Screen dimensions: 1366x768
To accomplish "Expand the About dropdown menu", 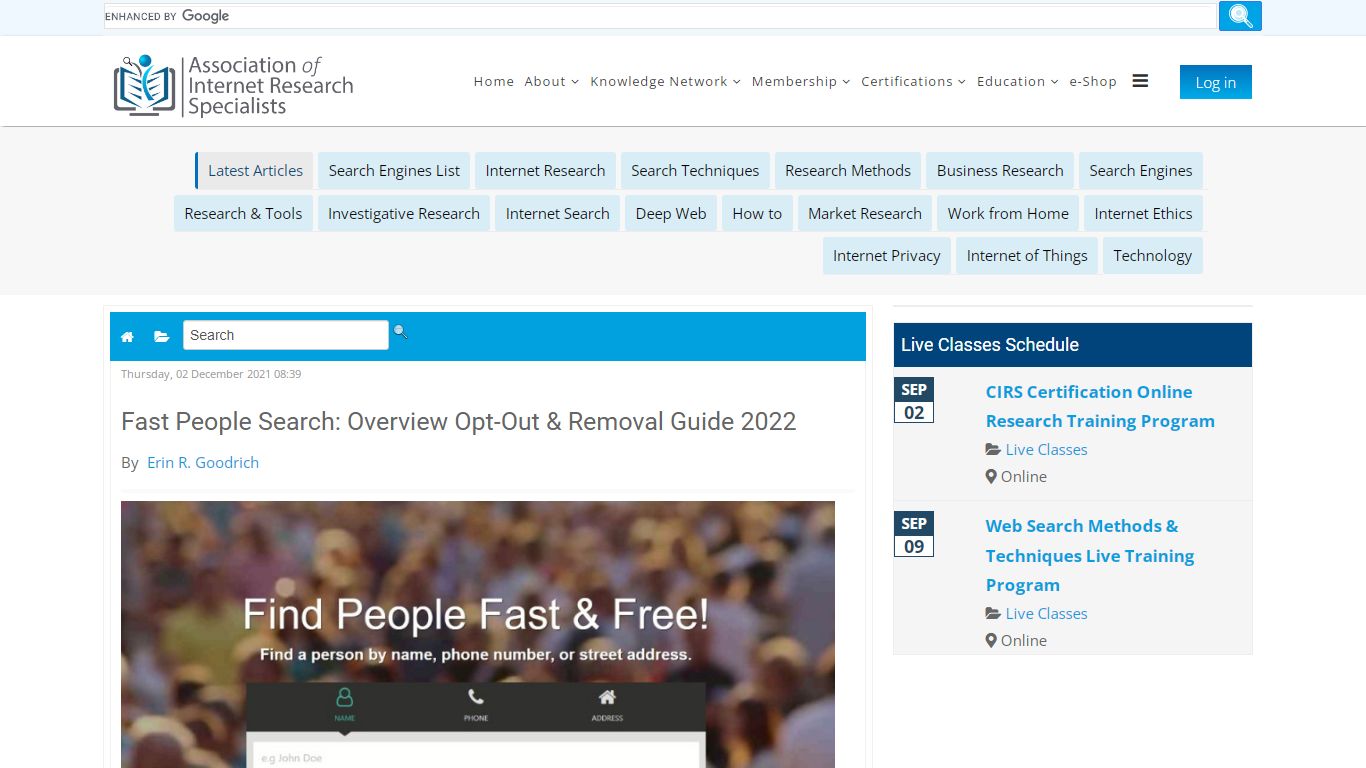I will (x=552, y=82).
